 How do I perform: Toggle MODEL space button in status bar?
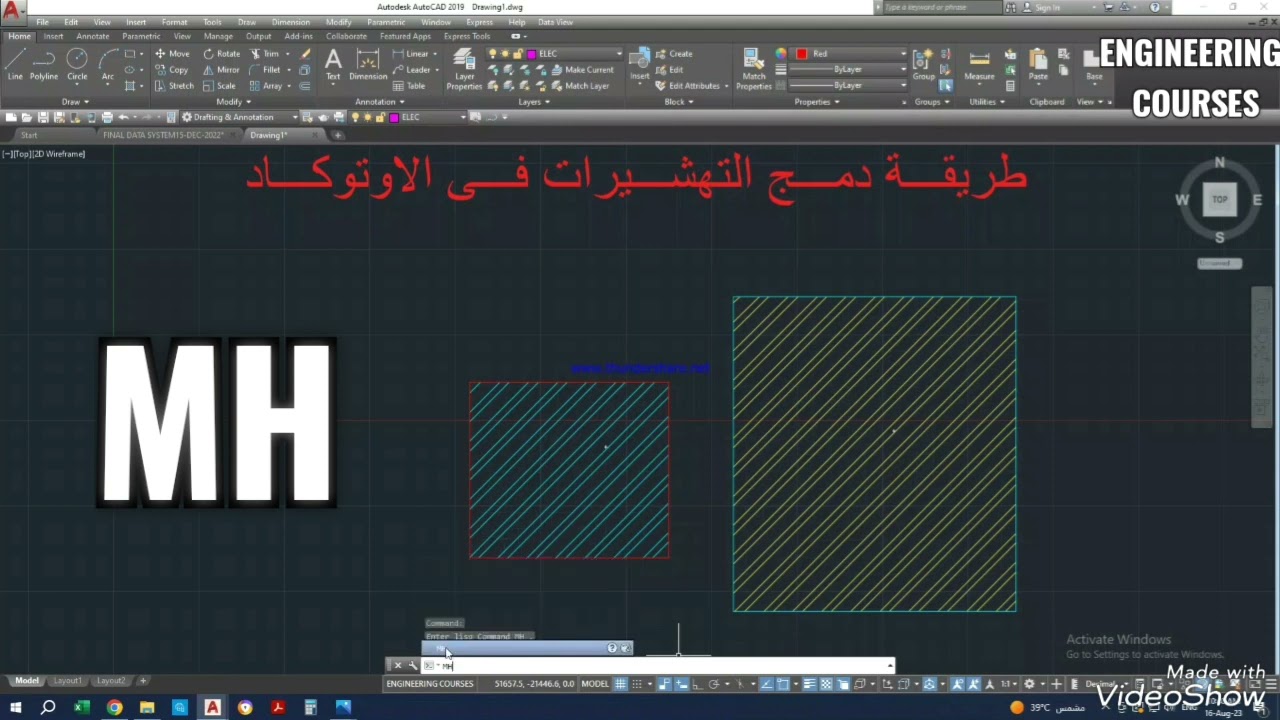click(x=595, y=684)
